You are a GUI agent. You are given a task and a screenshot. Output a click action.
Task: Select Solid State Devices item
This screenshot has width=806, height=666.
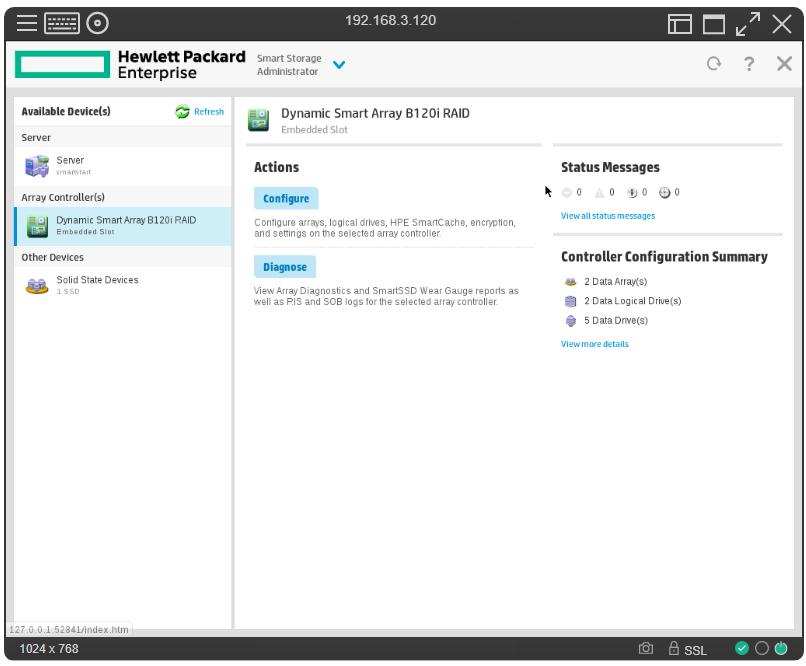[96, 284]
